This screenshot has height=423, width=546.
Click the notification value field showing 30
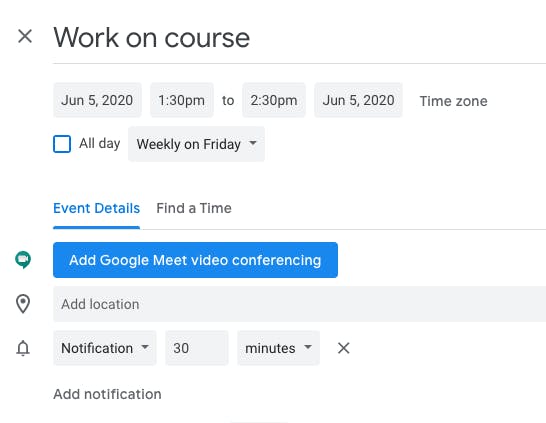pyautogui.click(x=197, y=348)
